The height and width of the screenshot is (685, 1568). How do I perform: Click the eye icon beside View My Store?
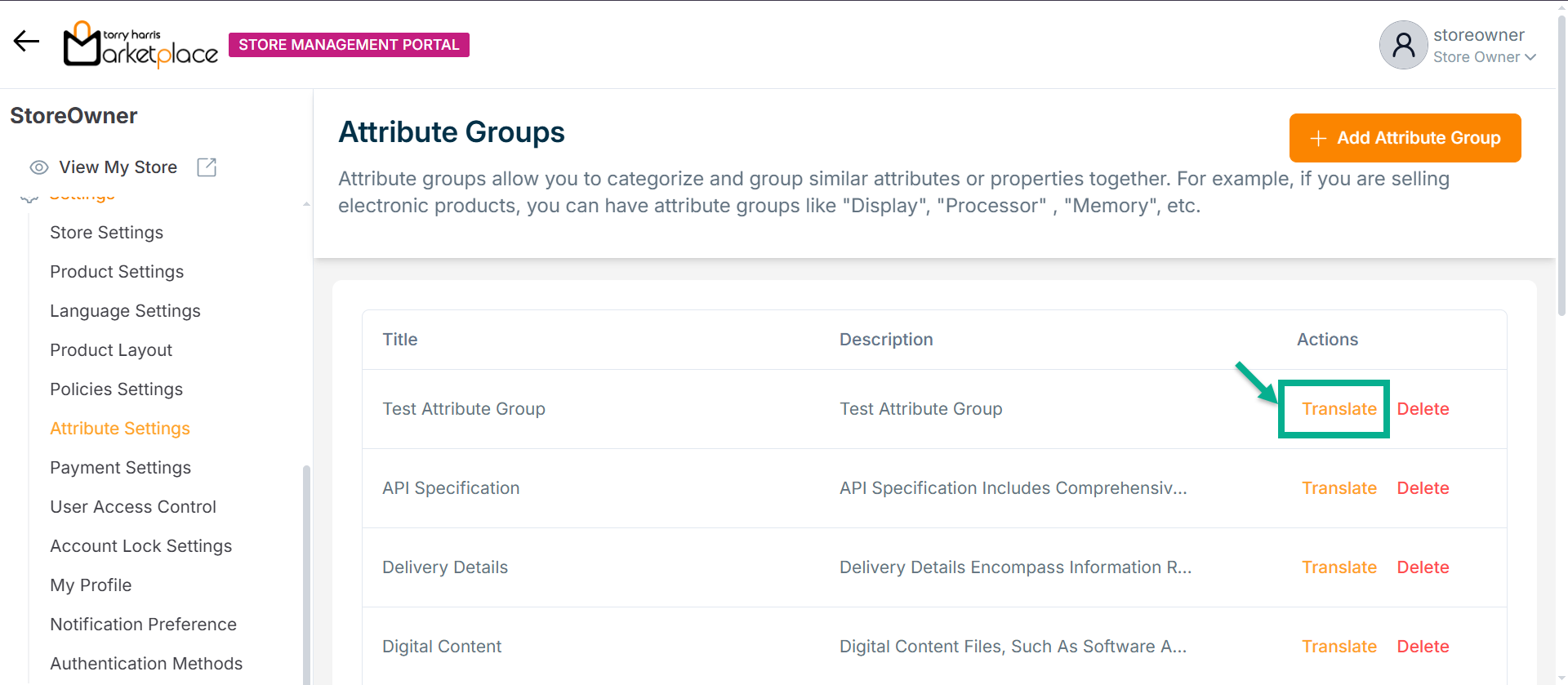(x=38, y=167)
